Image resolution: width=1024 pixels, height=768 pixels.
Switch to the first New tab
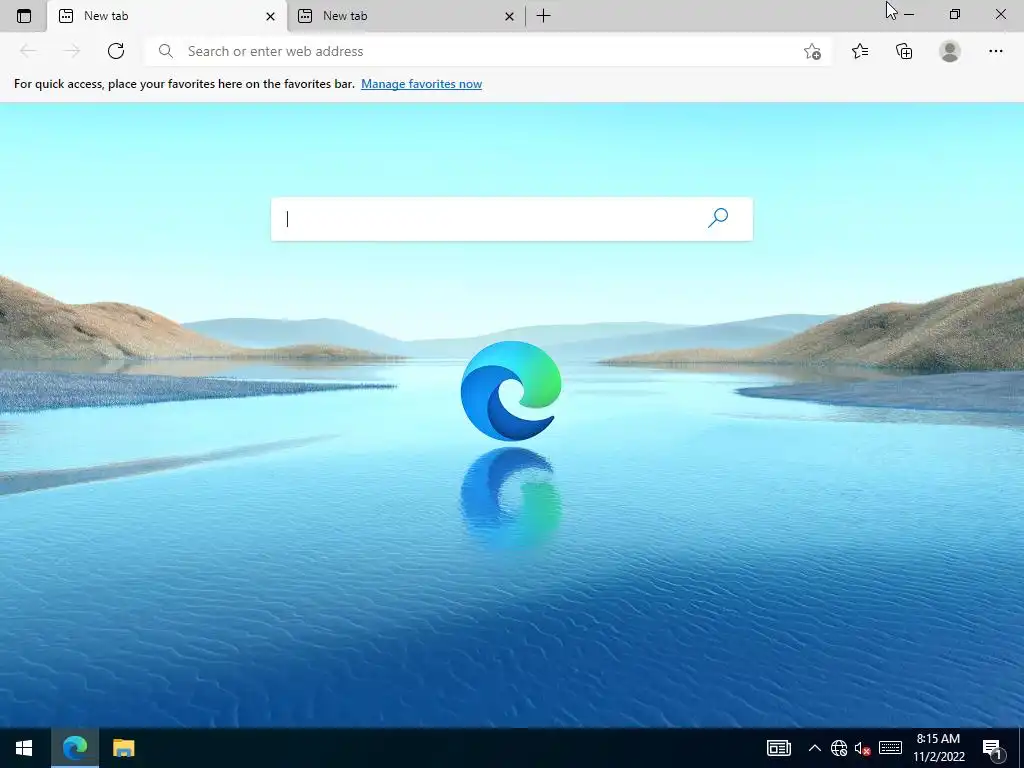click(x=167, y=16)
